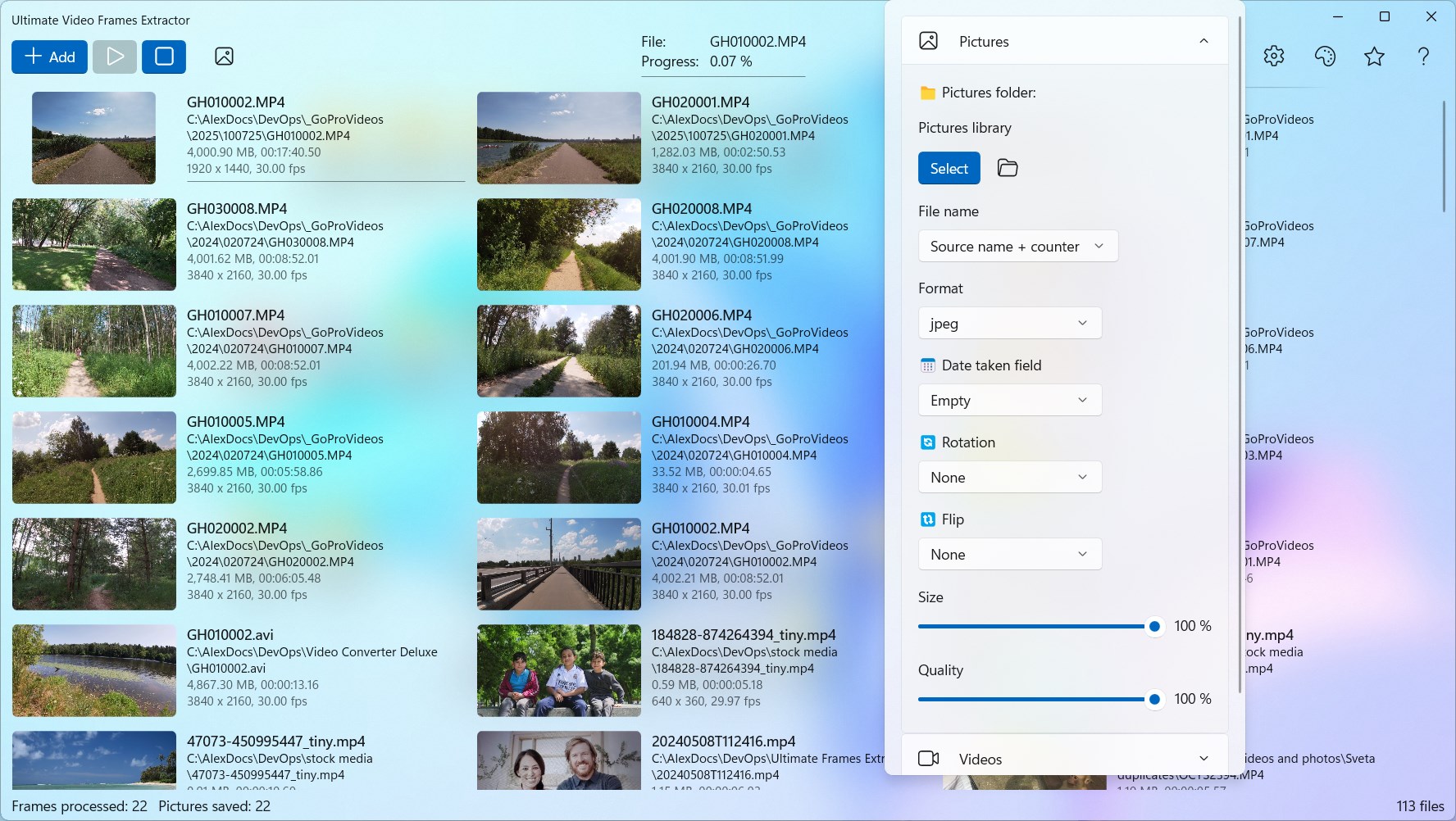Open Help via the question mark icon
This screenshot has width=1456, height=821.
point(1422,56)
